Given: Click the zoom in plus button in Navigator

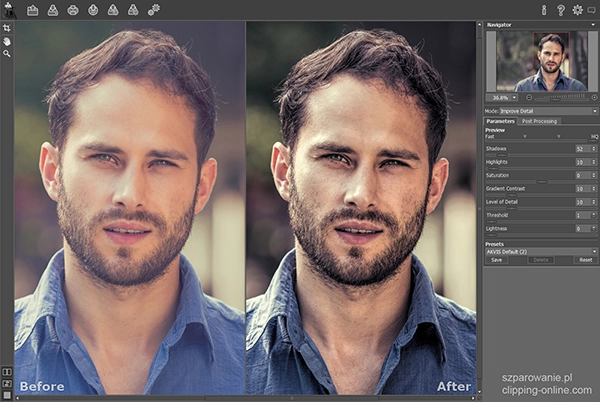Looking at the screenshot, I should [x=593, y=97].
